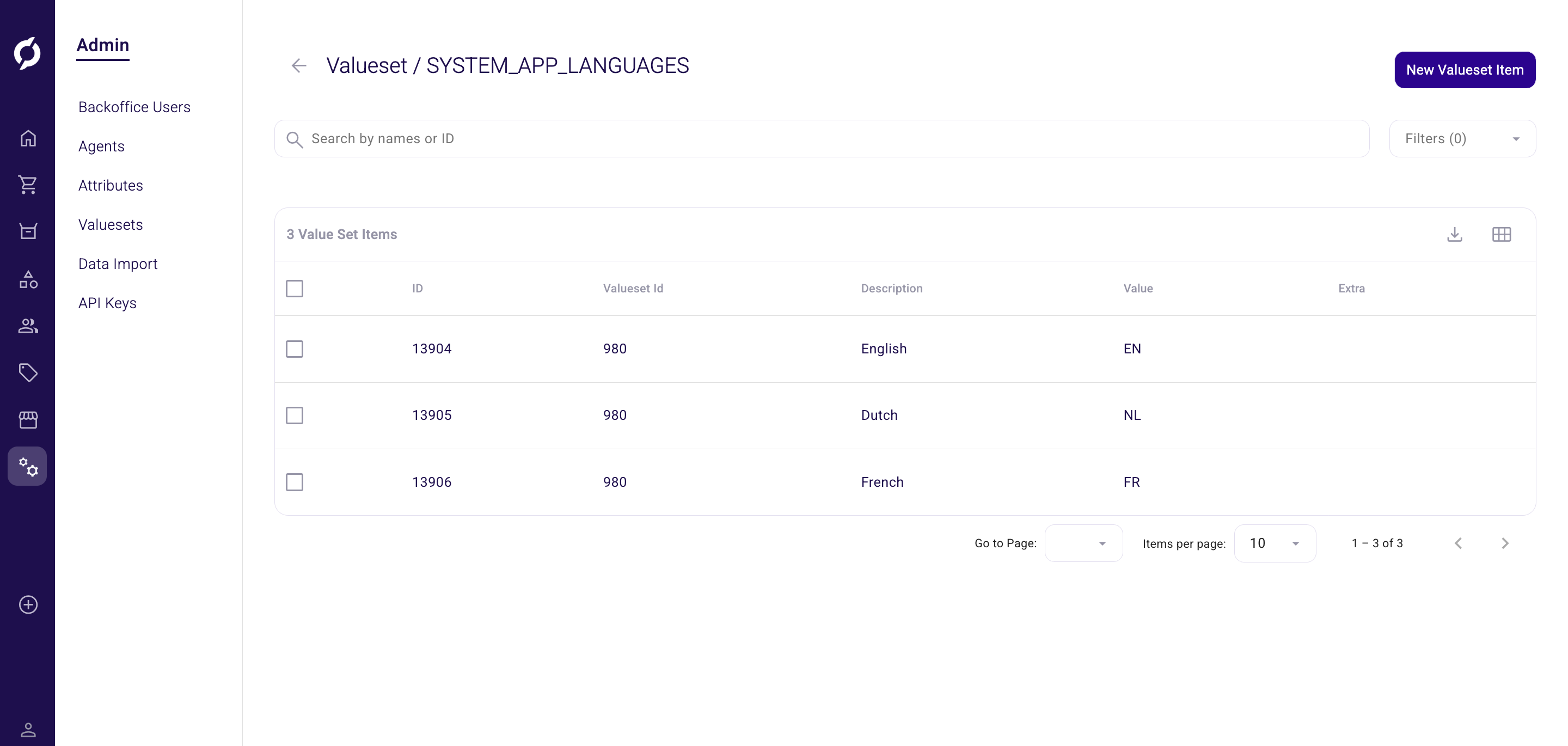Click New Valueset Item button
The image size is (1568, 746).
tap(1465, 70)
